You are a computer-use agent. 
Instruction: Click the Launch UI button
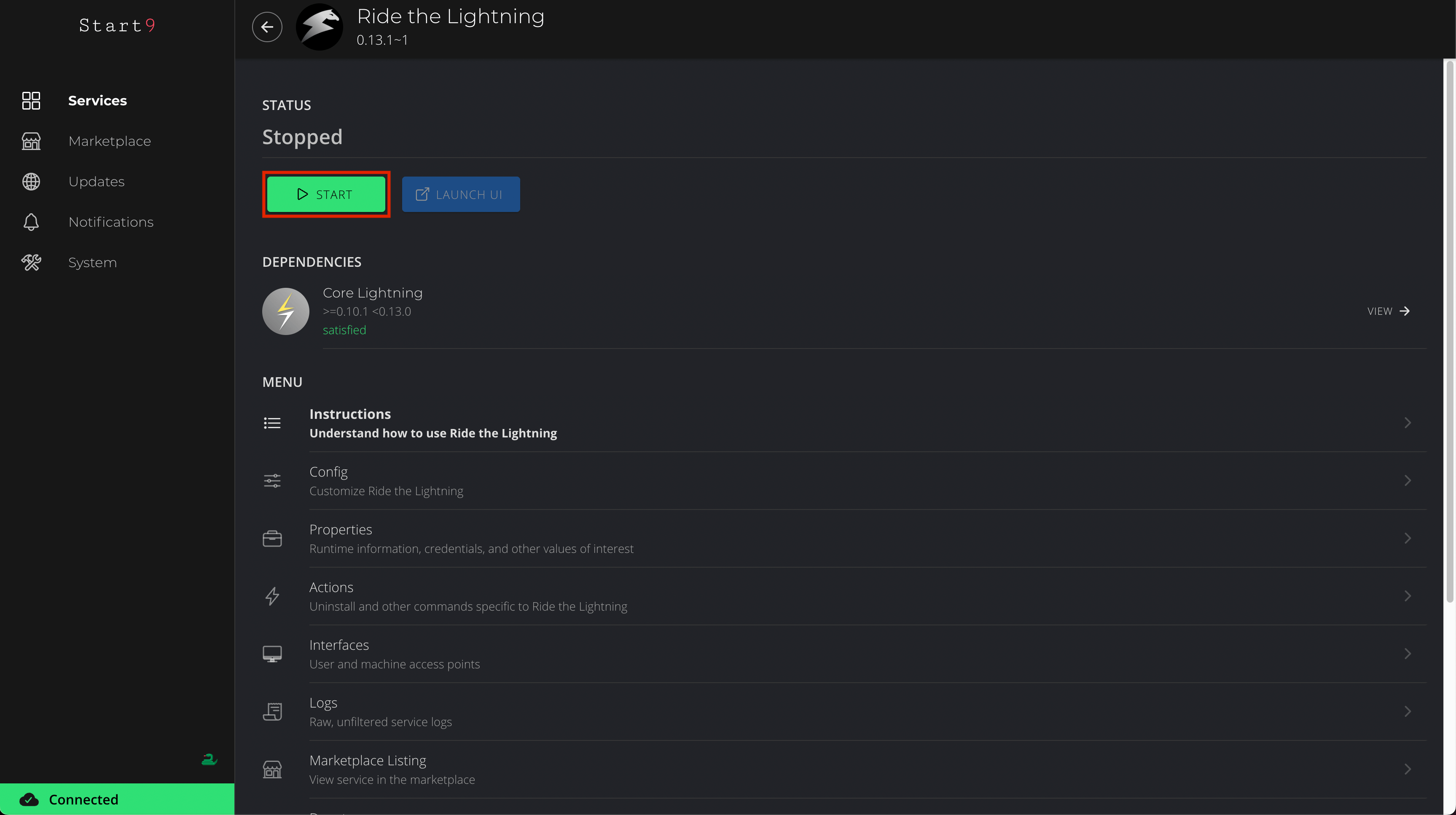click(x=461, y=194)
